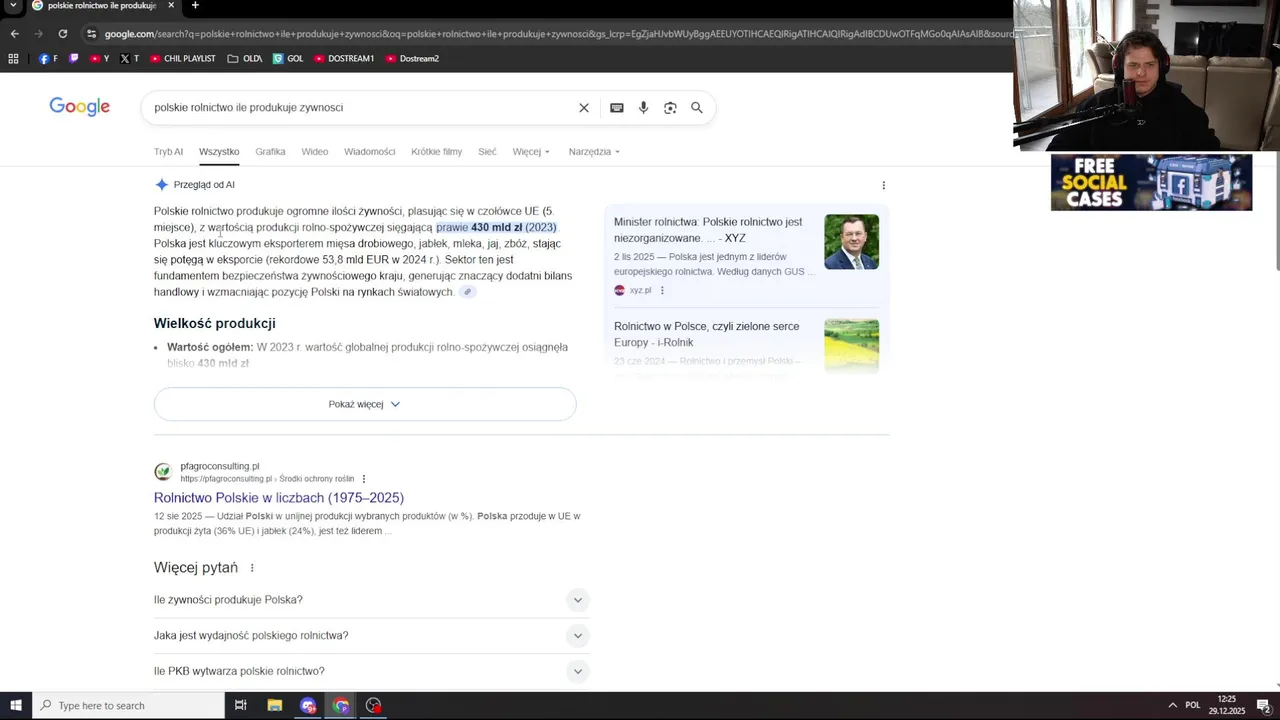
Task: Open the three-dot menu next to xyz.pl
Action: (662, 290)
